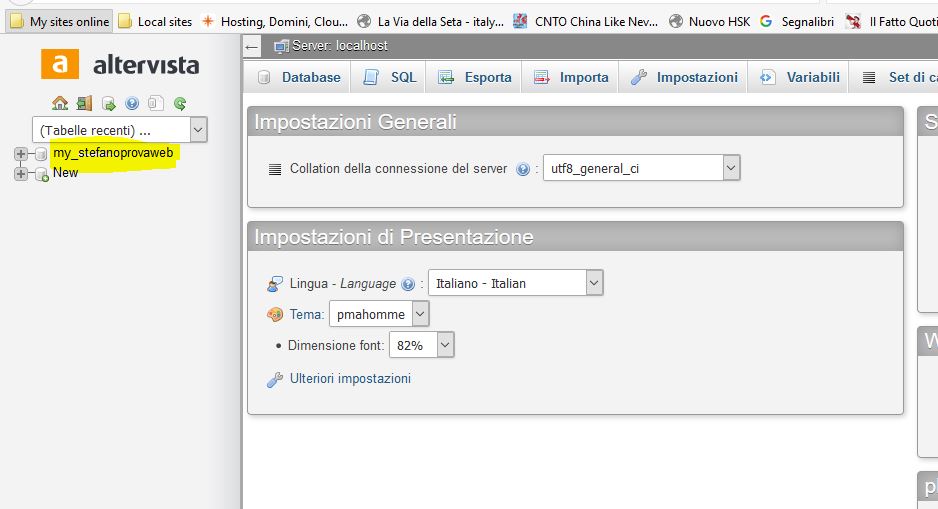Expand the New tree node
938x509 pixels.
21,173
